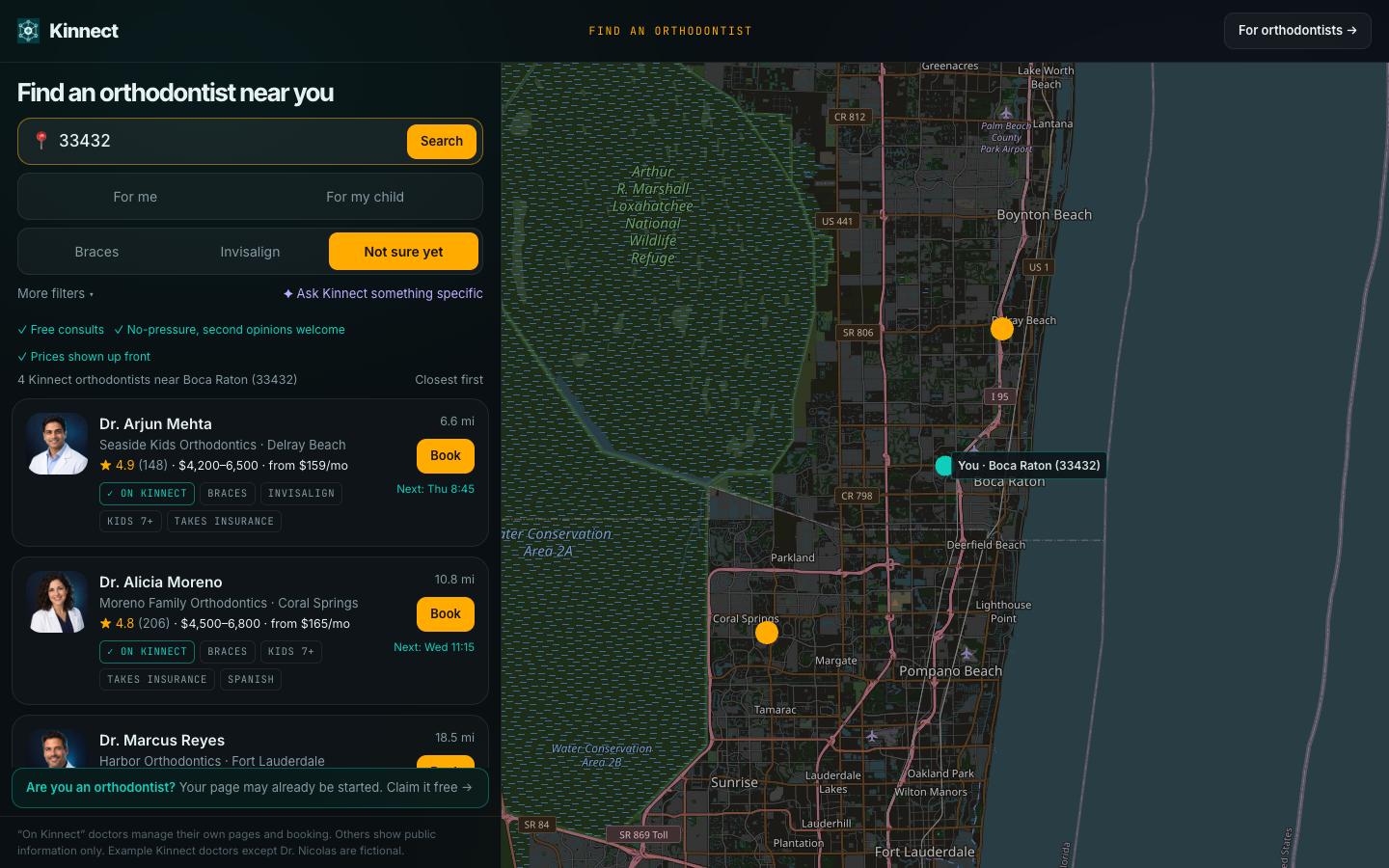Image resolution: width=1389 pixels, height=868 pixels.
Task: Click the Kinnect brand name
Action: click(x=84, y=31)
